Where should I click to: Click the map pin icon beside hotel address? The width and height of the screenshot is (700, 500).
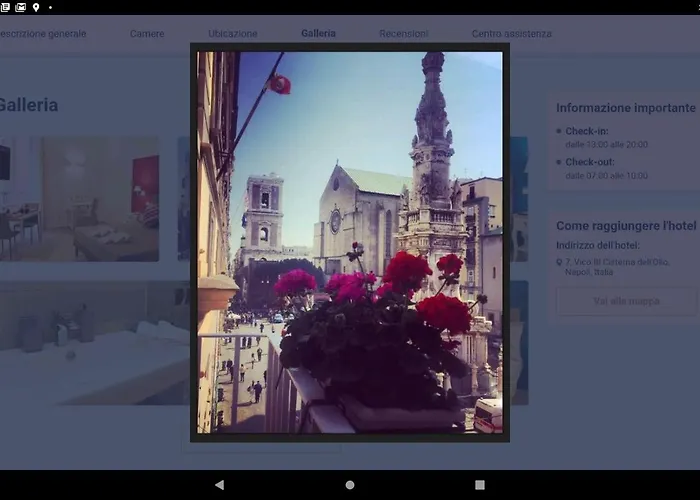click(x=559, y=263)
